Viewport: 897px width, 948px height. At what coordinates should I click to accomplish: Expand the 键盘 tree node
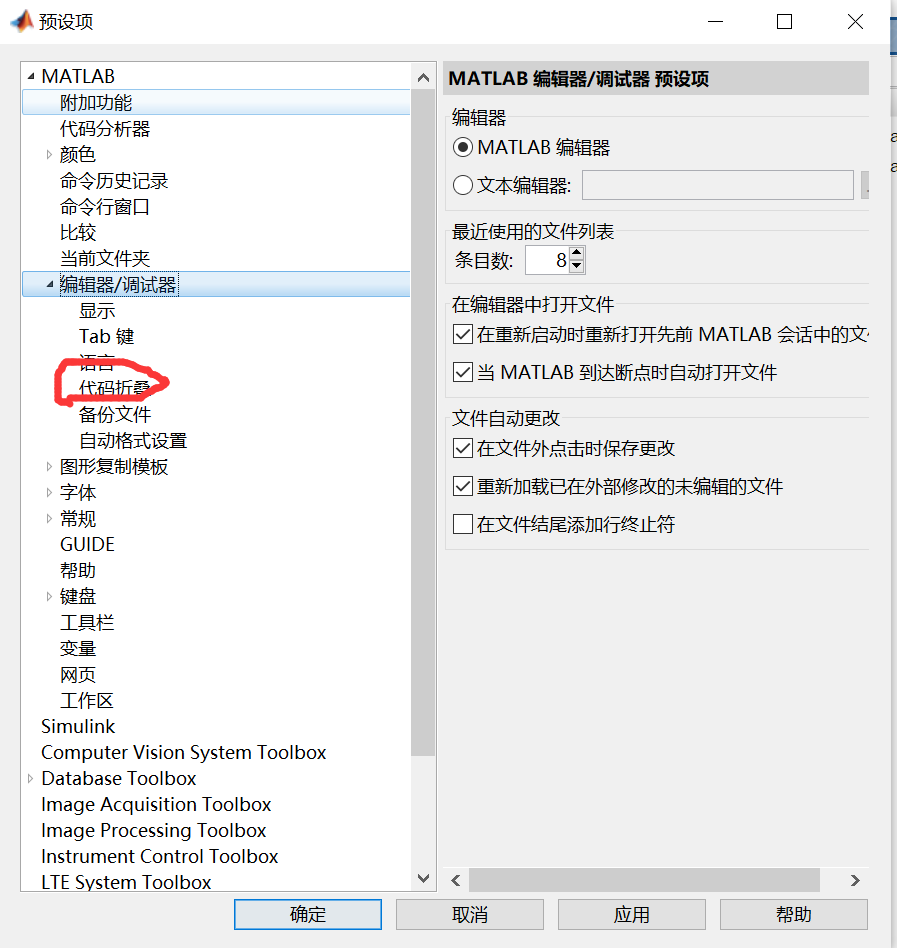click(x=49, y=597)
